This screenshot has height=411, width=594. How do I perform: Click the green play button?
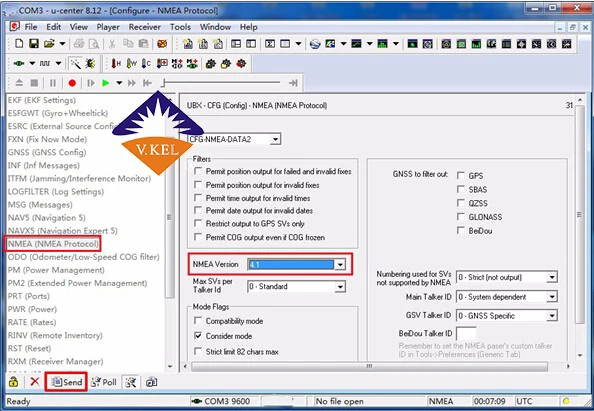pos(106,83)
